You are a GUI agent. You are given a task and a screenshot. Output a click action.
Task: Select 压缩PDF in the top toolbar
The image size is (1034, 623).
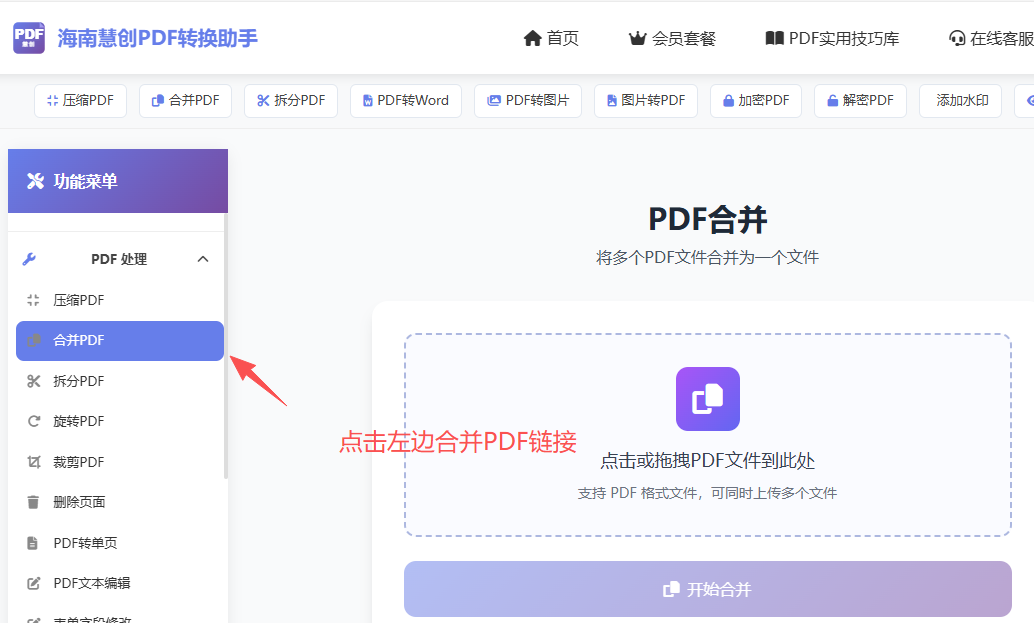point(80,100)
